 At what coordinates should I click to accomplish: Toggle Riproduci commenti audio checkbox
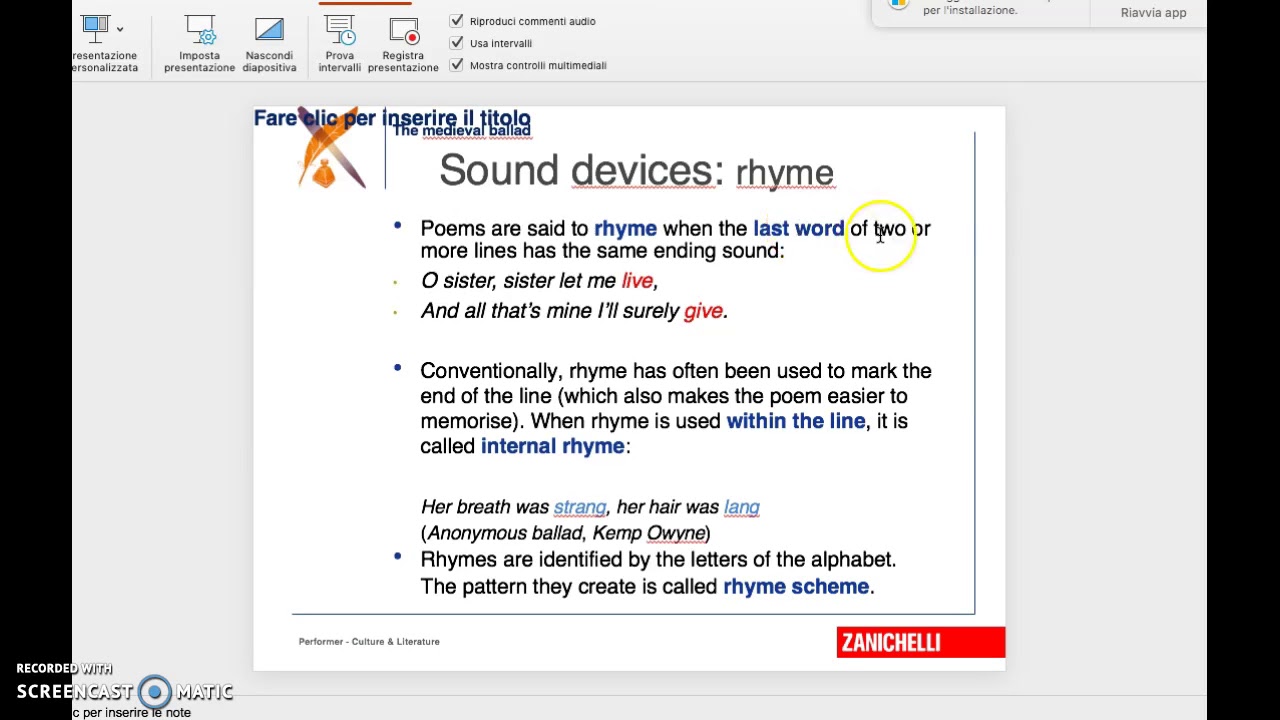coord(457,20)
